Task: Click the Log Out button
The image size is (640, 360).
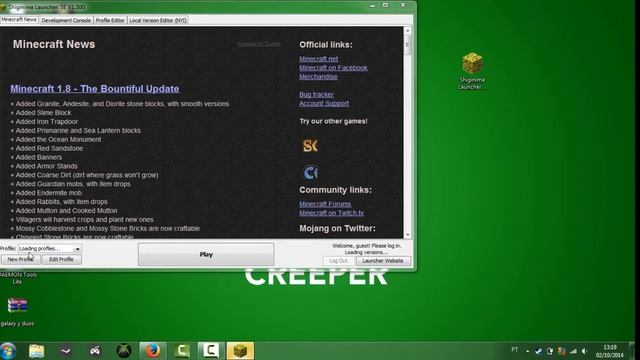Action: (x=338, y=261)
